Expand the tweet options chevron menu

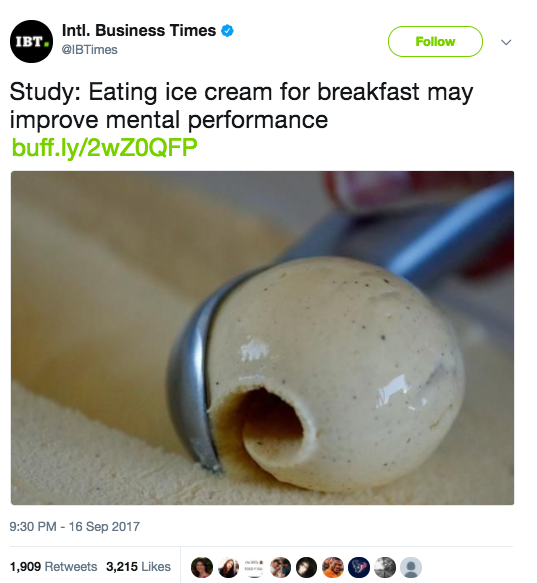(x=506, y=42)
